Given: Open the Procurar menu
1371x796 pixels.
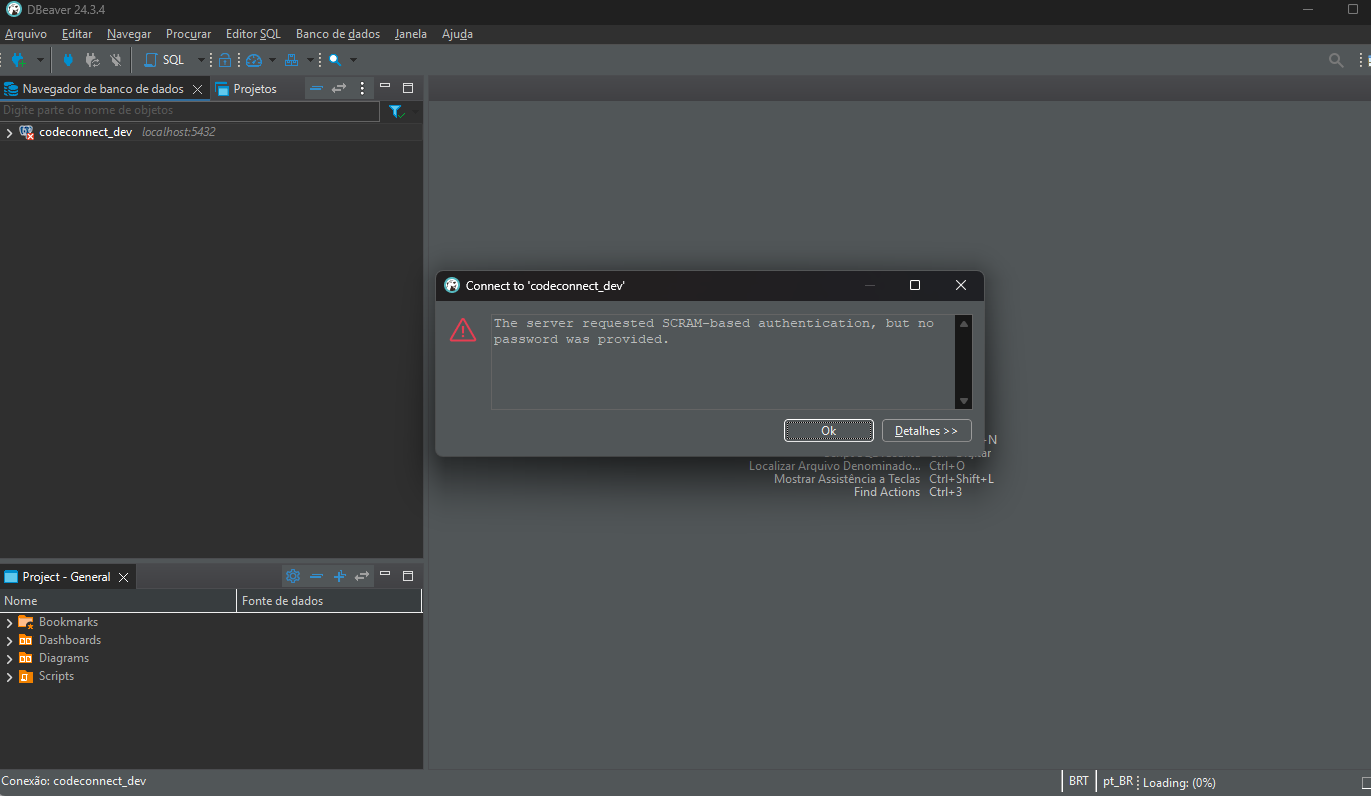Looking at the screenshot, I should [x=189, y=34].
